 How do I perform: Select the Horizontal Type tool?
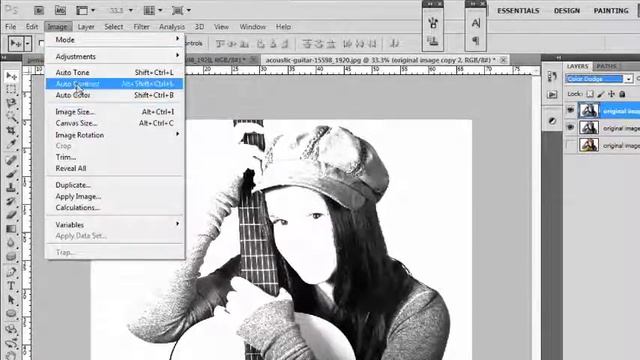[x=11, y=286]
